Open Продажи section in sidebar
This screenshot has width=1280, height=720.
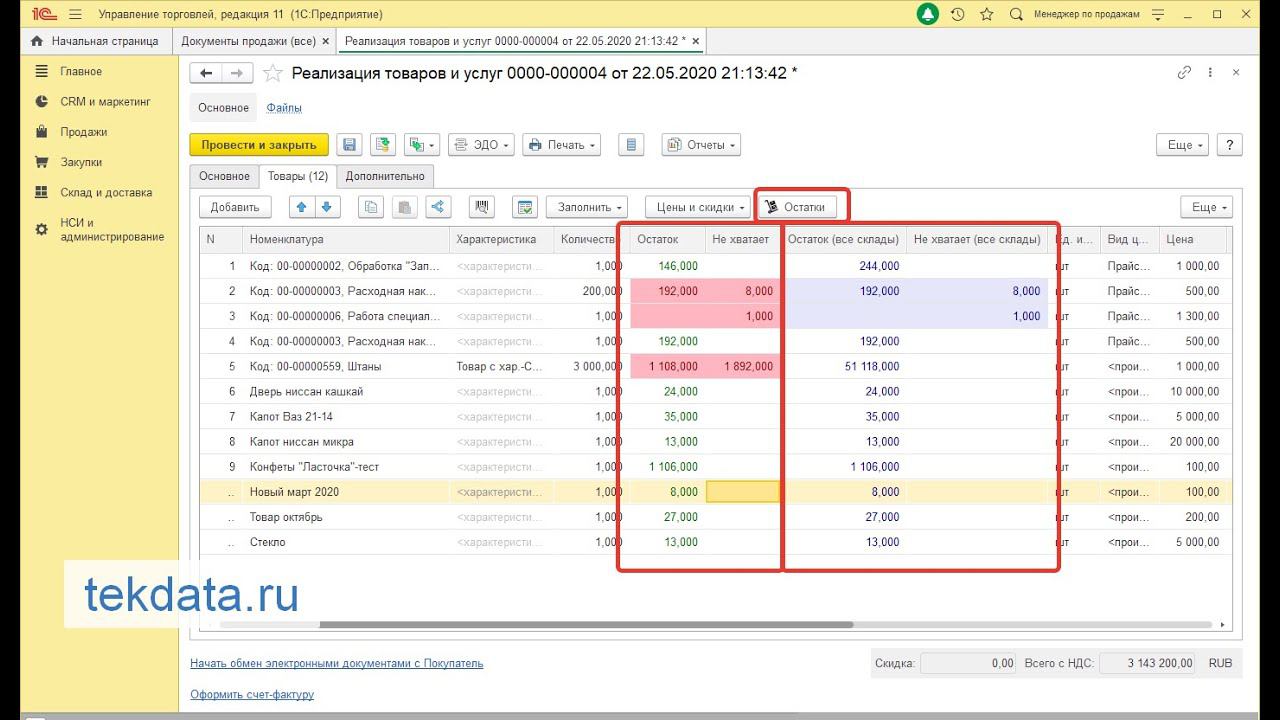[83, 132]
